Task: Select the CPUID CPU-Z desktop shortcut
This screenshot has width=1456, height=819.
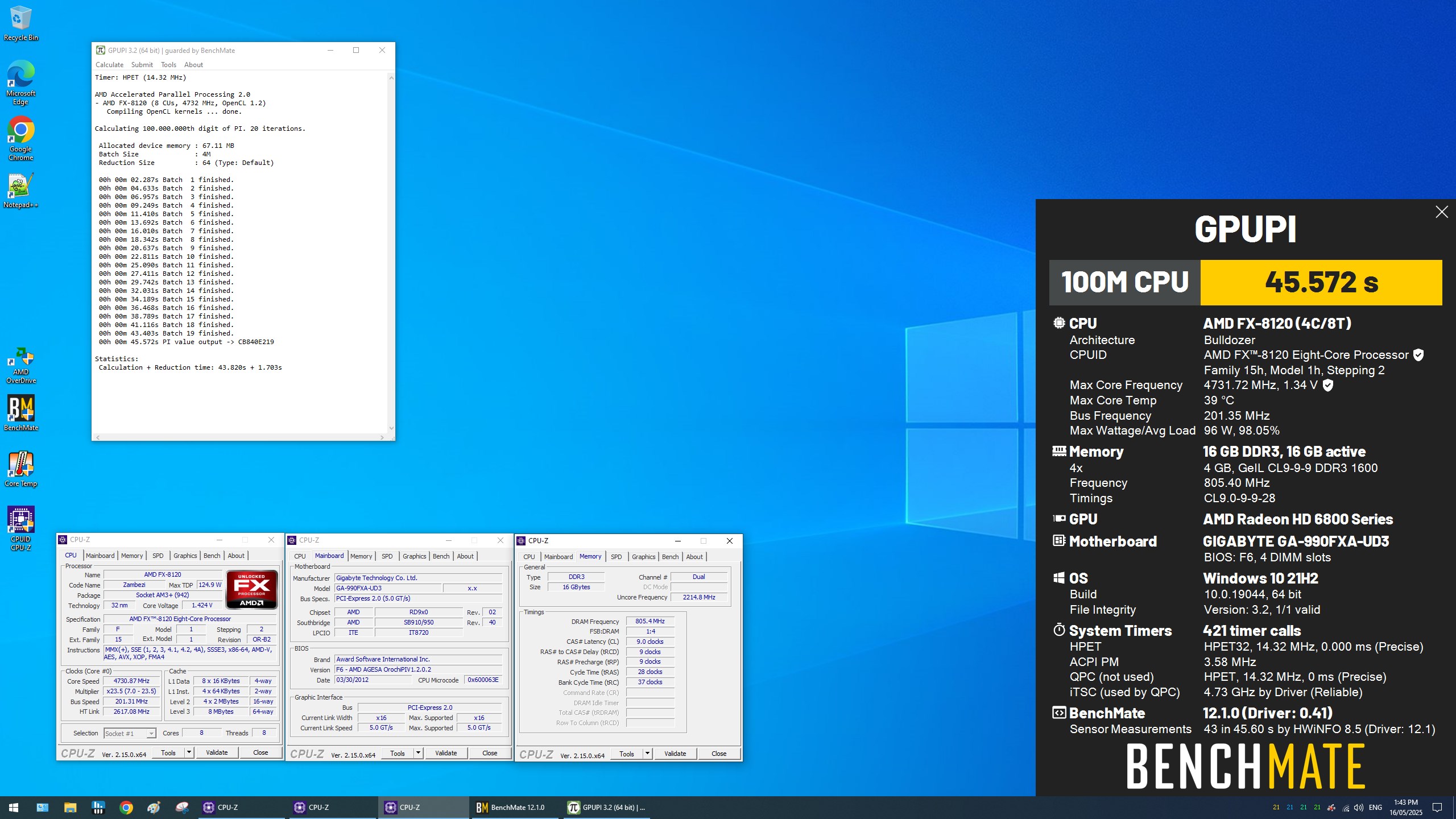Action: click(x=20, y=528)
